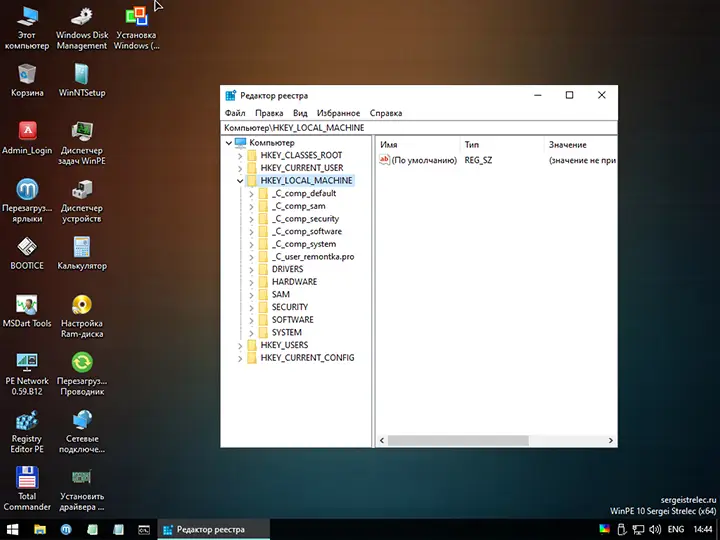The height and width of the screenshot is (540, 720).
Task: Select the SECURITY key
Action: (290, 307)
